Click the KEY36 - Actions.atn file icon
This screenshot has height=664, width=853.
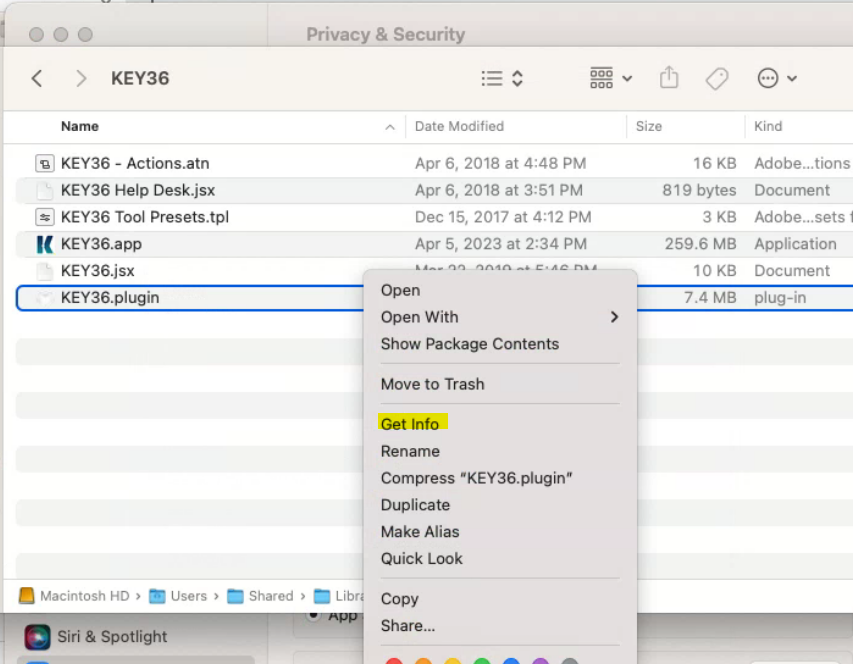click(x=45, y=163)
